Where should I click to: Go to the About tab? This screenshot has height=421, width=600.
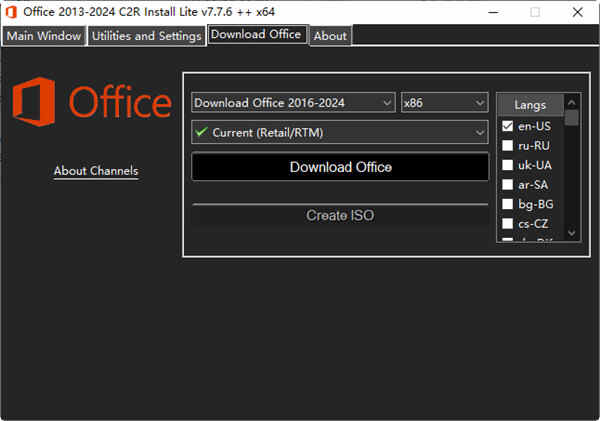[x=330, y=36]
